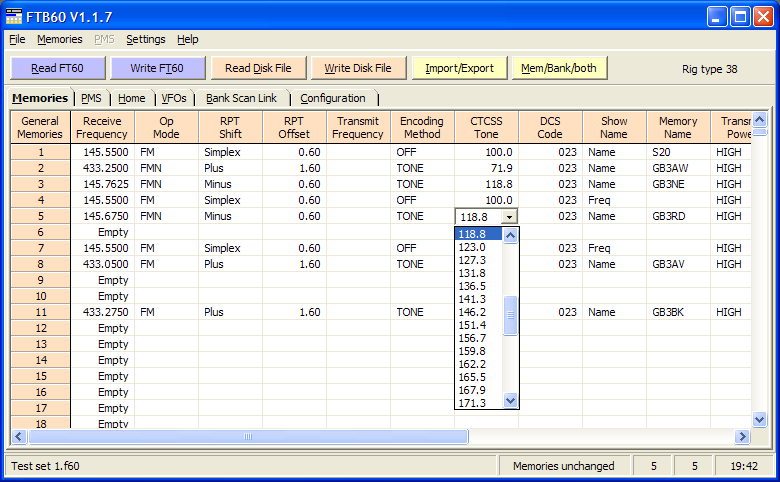Toggle the CTCSS Tone combo box arrow in row 5

[509, 217]
